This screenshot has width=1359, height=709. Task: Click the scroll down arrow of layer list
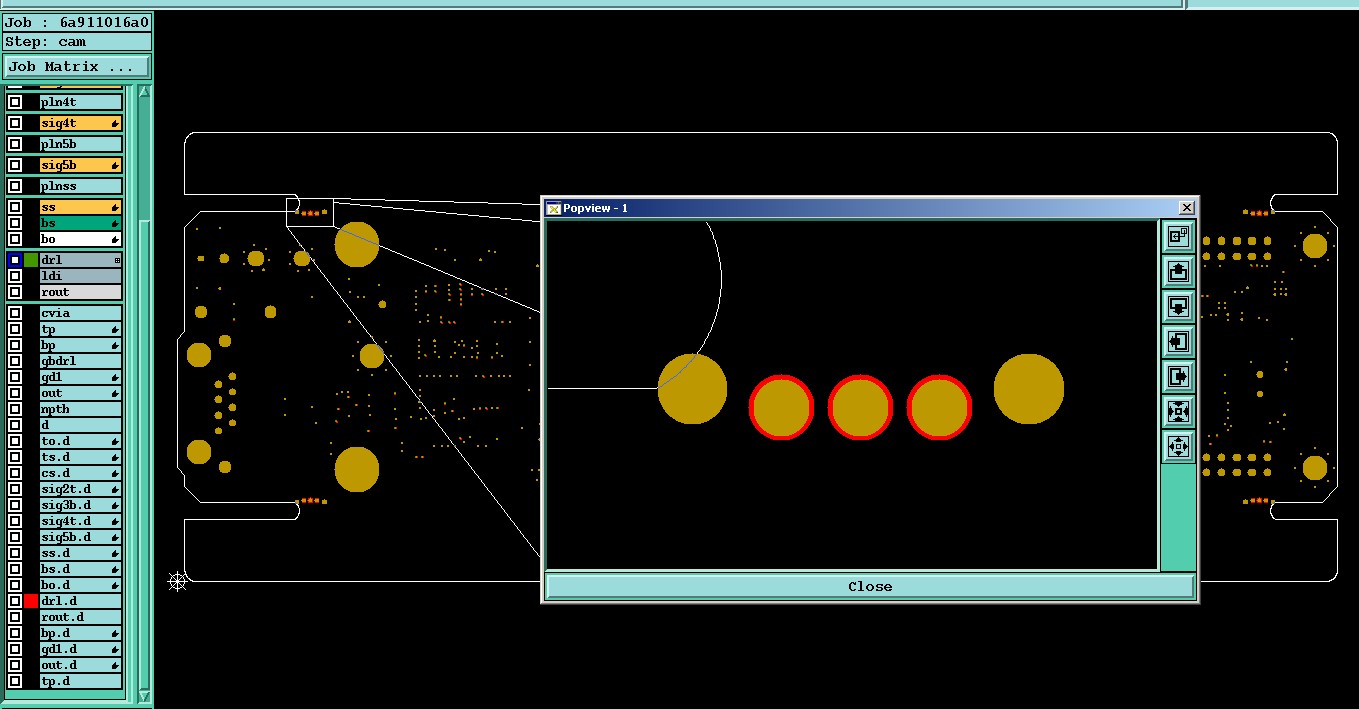coord(144,696)
